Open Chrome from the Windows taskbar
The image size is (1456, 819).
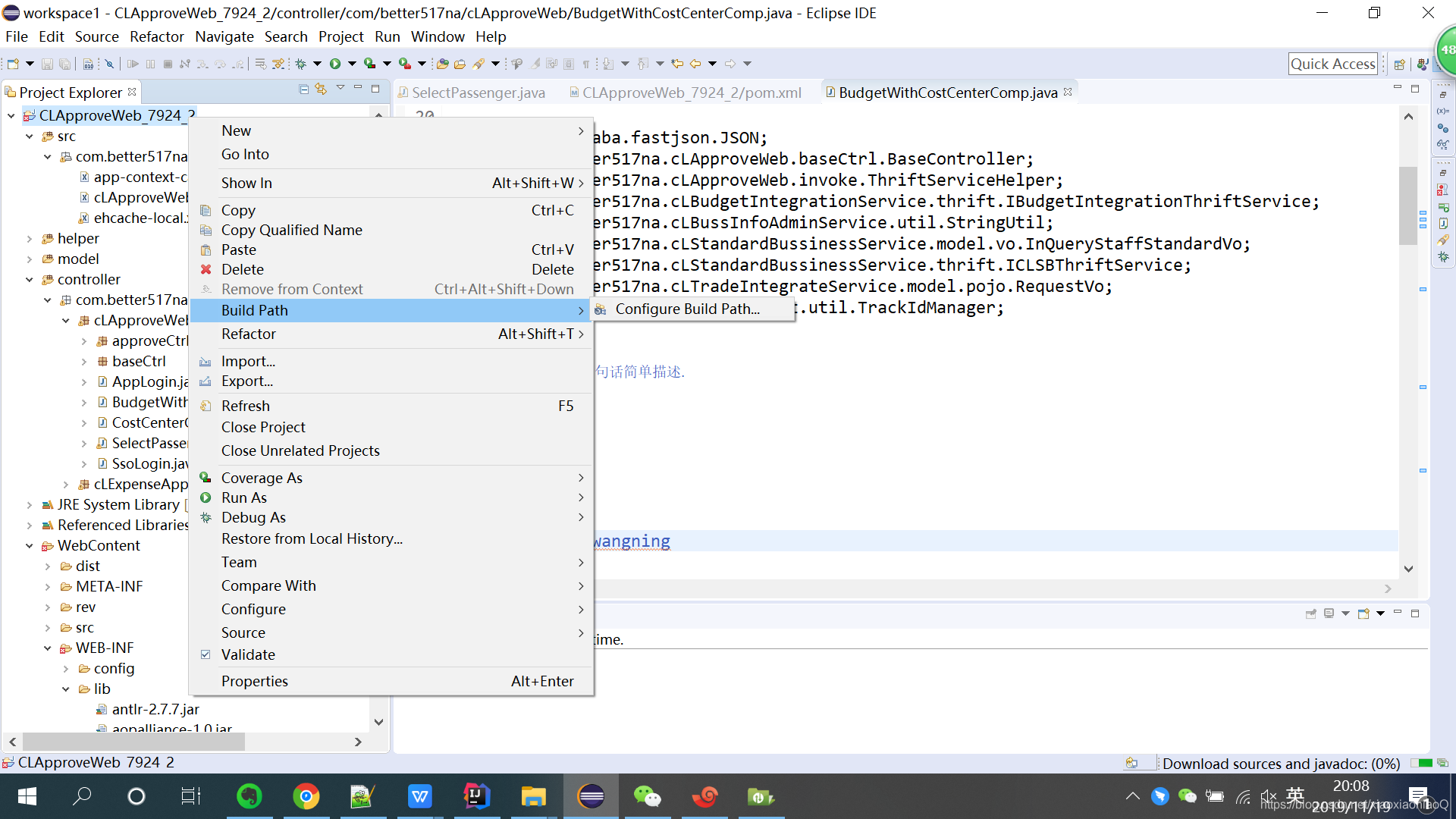pos(306,796)
